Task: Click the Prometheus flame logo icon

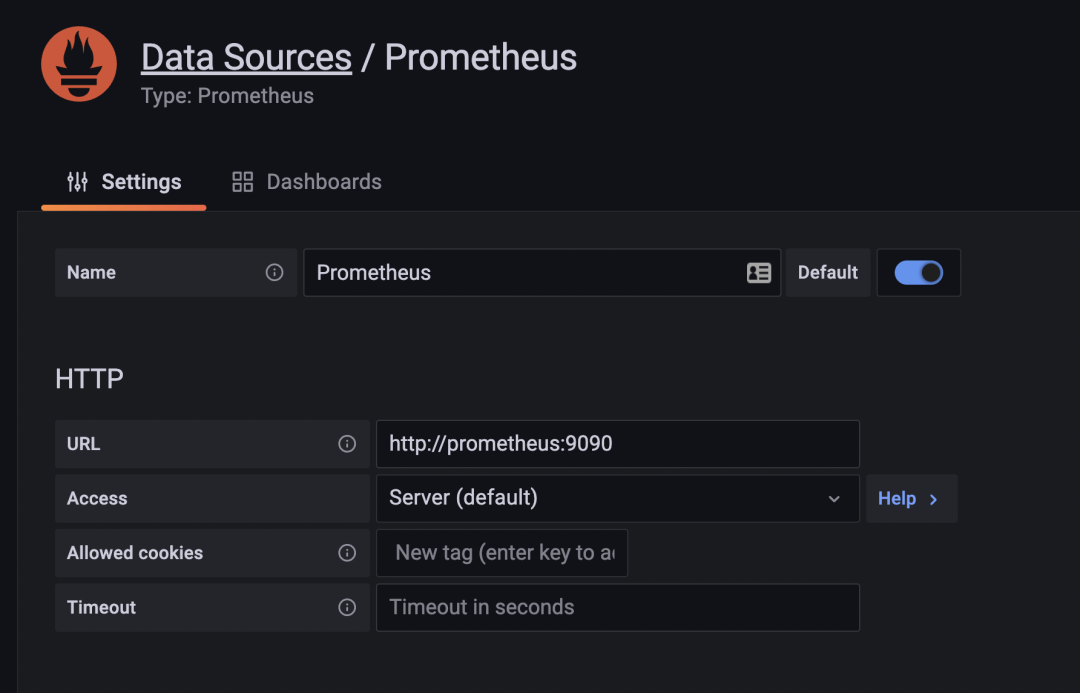Action: point(79,64)
